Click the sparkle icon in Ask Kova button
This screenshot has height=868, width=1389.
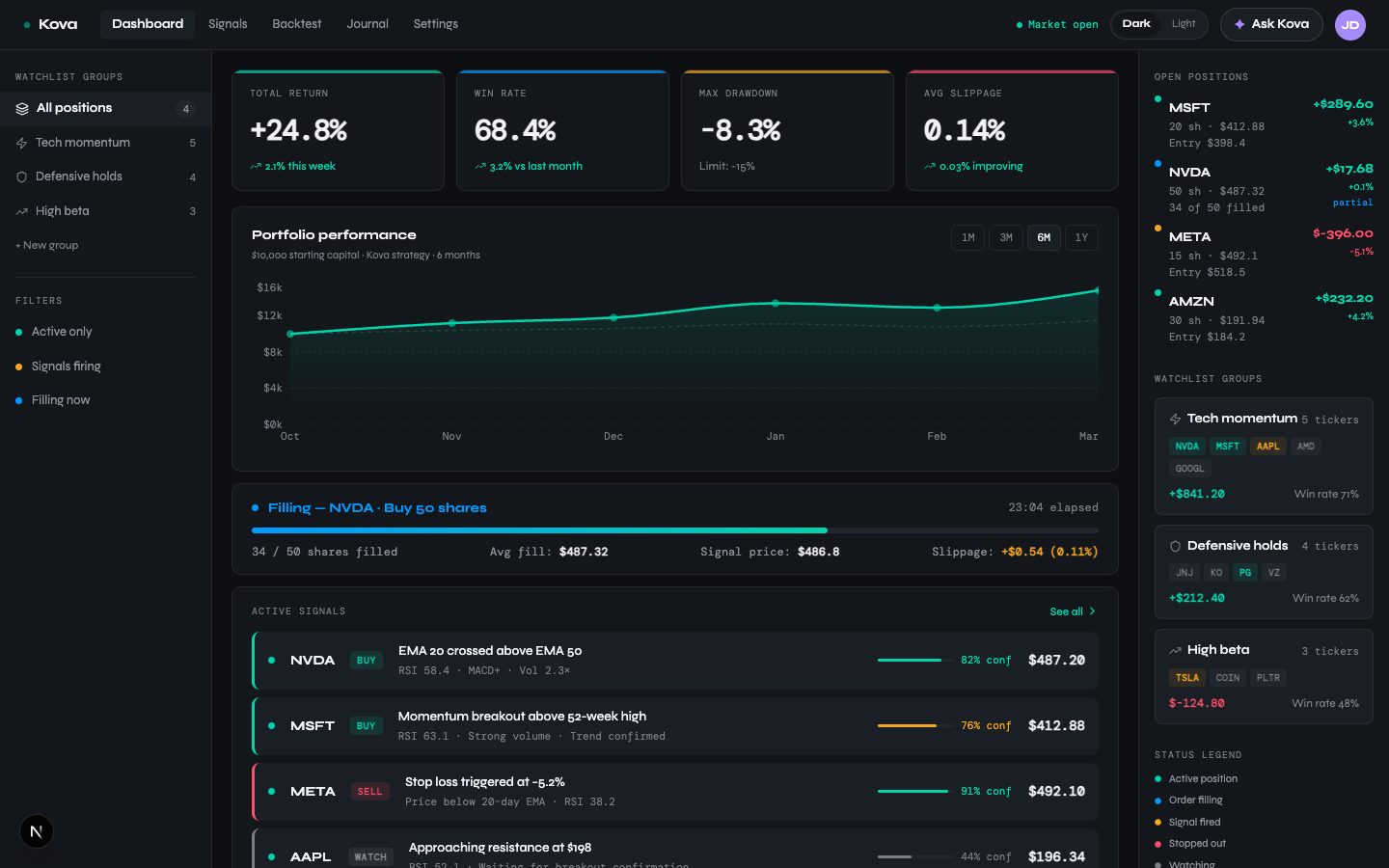[1239, 24]
